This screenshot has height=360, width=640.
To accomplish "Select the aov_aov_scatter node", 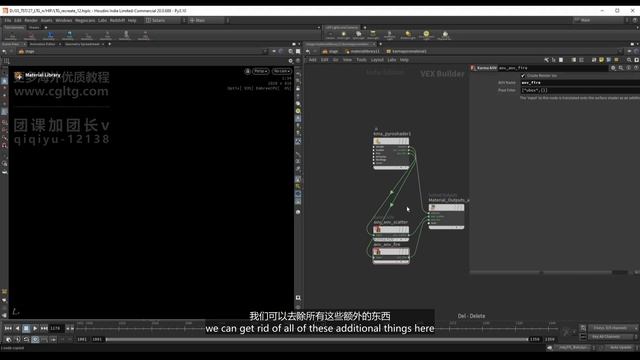I will click(391, 231).
